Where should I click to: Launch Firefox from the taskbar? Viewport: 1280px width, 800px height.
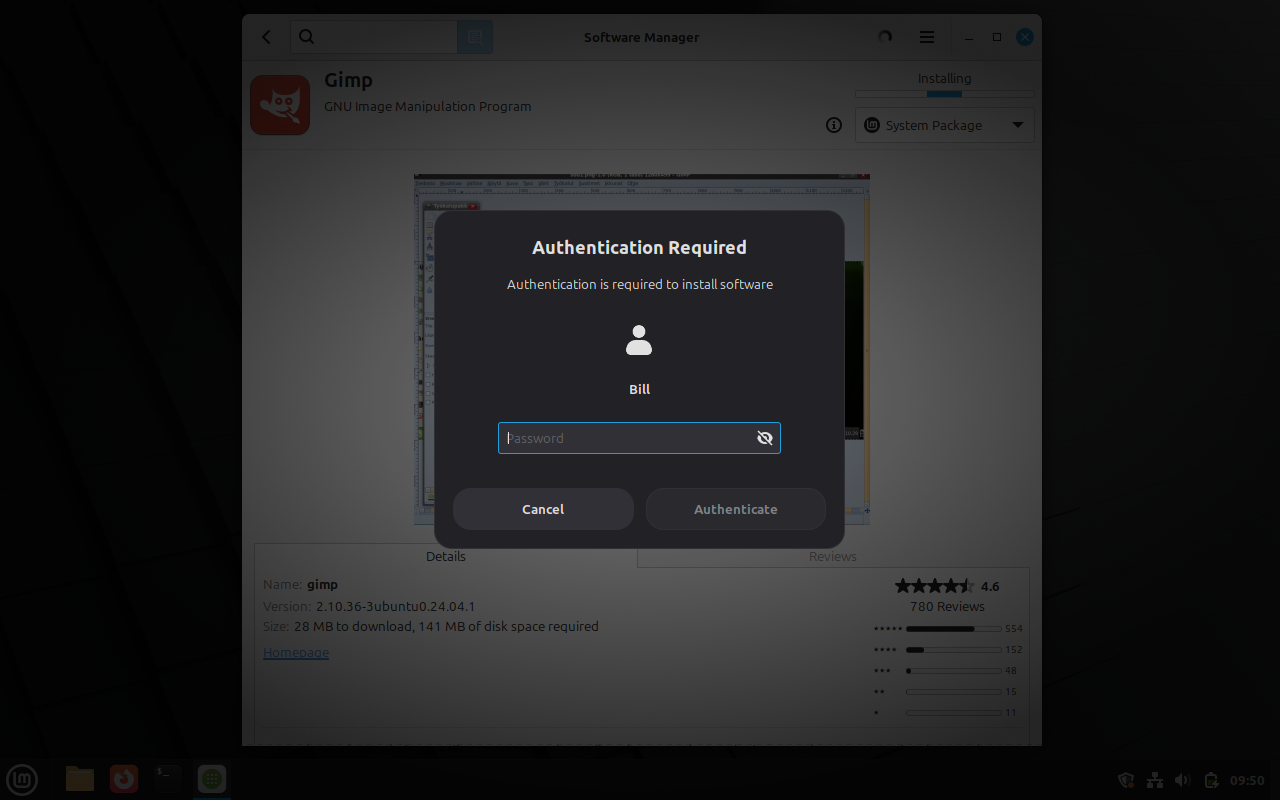(x=124, y=778)
